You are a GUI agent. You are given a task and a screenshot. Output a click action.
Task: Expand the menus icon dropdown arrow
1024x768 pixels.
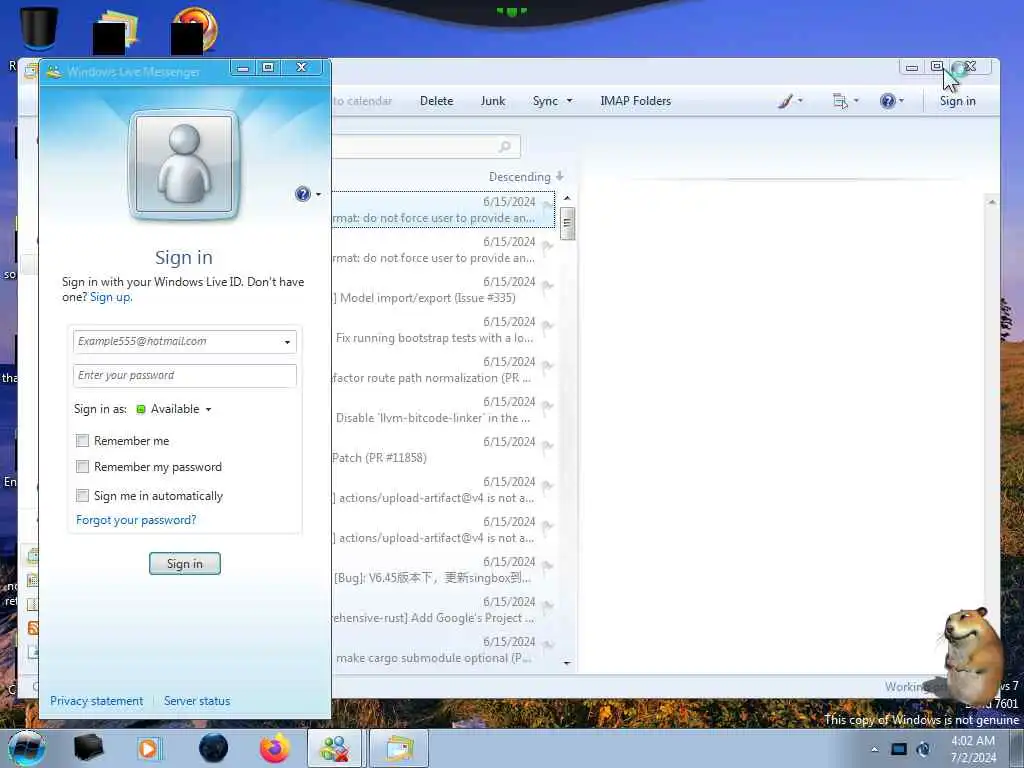[856, 101]
